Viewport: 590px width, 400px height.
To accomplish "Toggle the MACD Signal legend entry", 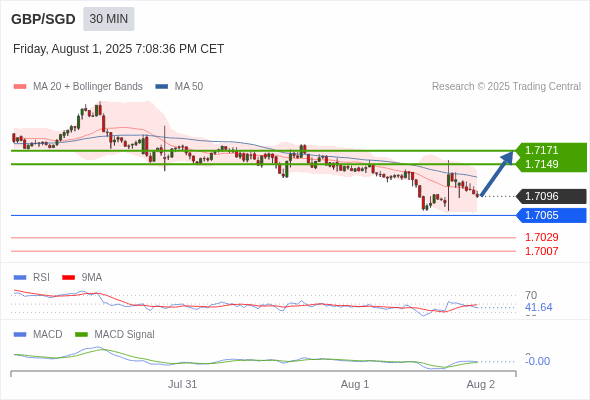I will click(x=115, y=335).
